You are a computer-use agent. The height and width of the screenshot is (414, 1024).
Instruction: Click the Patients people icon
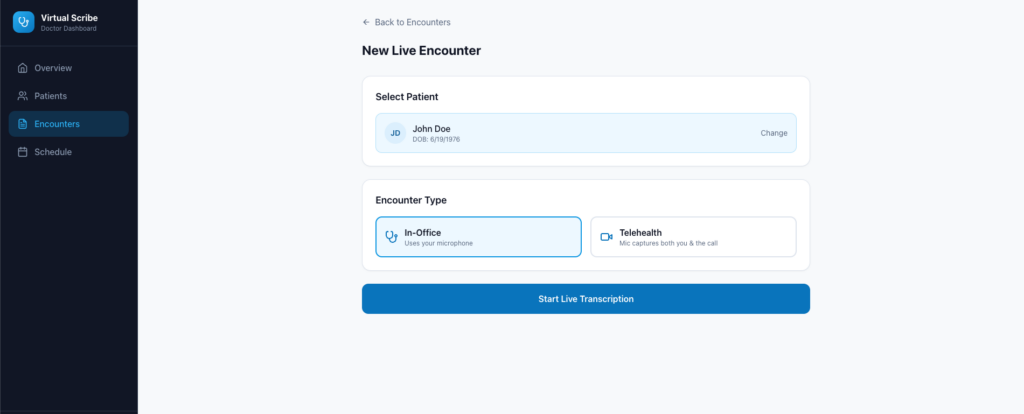click(x=23, y=96)
